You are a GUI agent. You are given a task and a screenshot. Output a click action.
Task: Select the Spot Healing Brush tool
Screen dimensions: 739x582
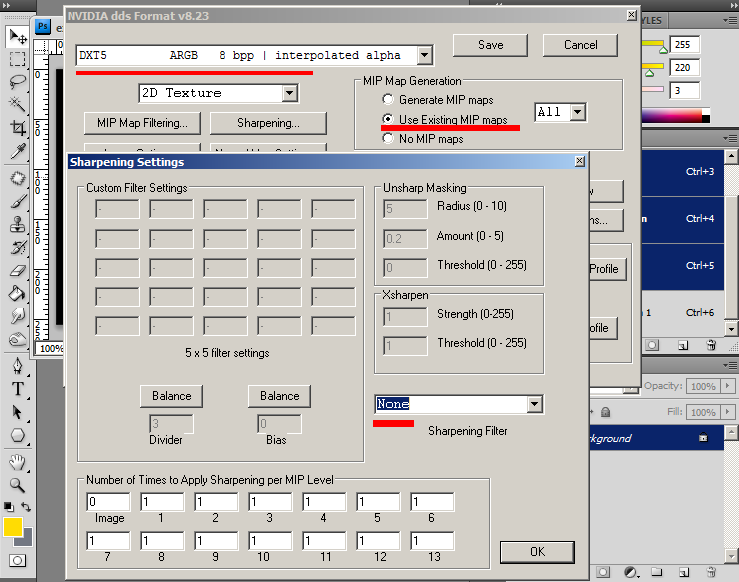[x=18, y=178]
